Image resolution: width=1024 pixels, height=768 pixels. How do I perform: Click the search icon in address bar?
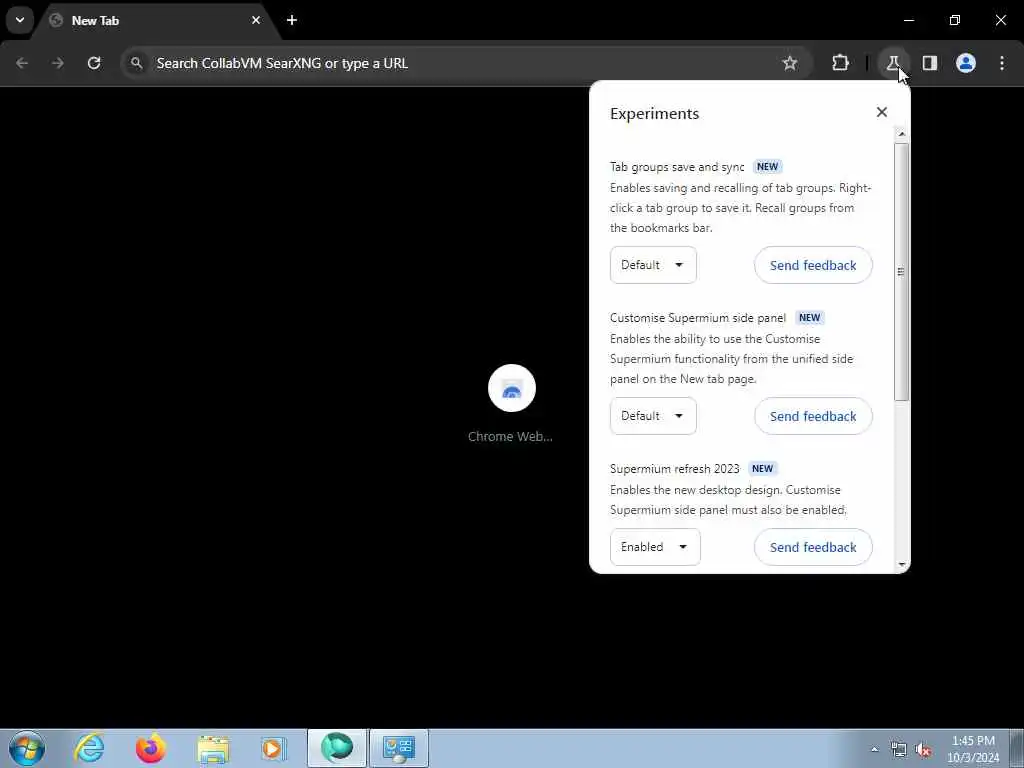136,63
